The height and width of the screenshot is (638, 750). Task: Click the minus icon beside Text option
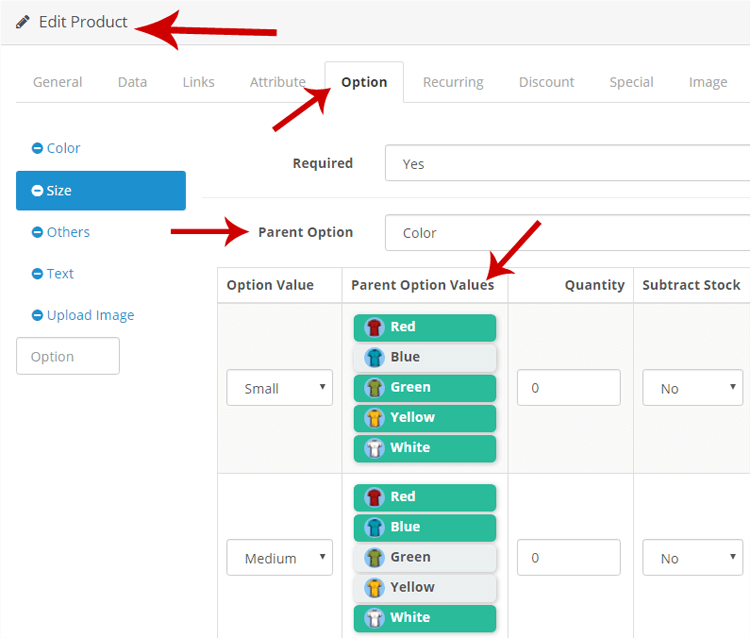[37, 274]
